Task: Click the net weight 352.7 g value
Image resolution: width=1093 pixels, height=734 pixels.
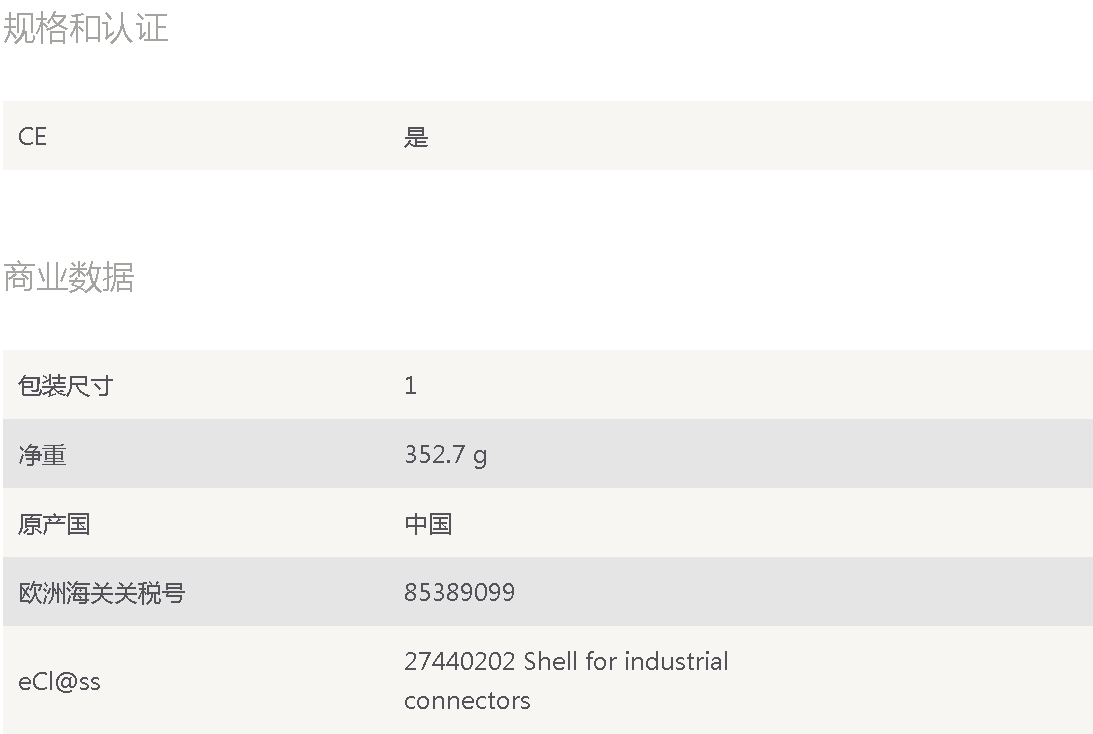Action: (x=446, y=455)
